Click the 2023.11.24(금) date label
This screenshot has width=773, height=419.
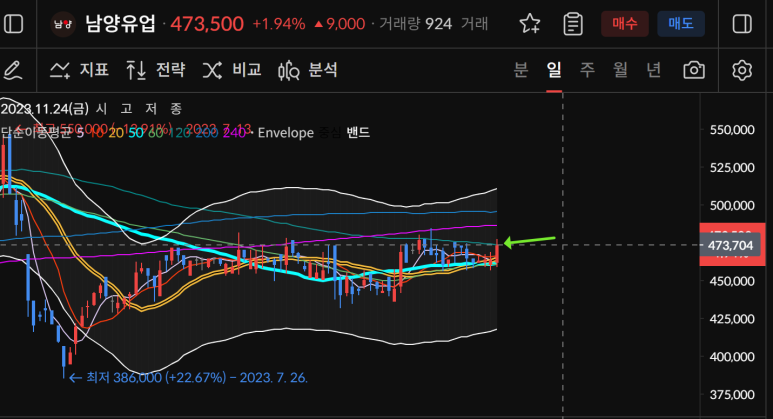click(x=45, y=108)
